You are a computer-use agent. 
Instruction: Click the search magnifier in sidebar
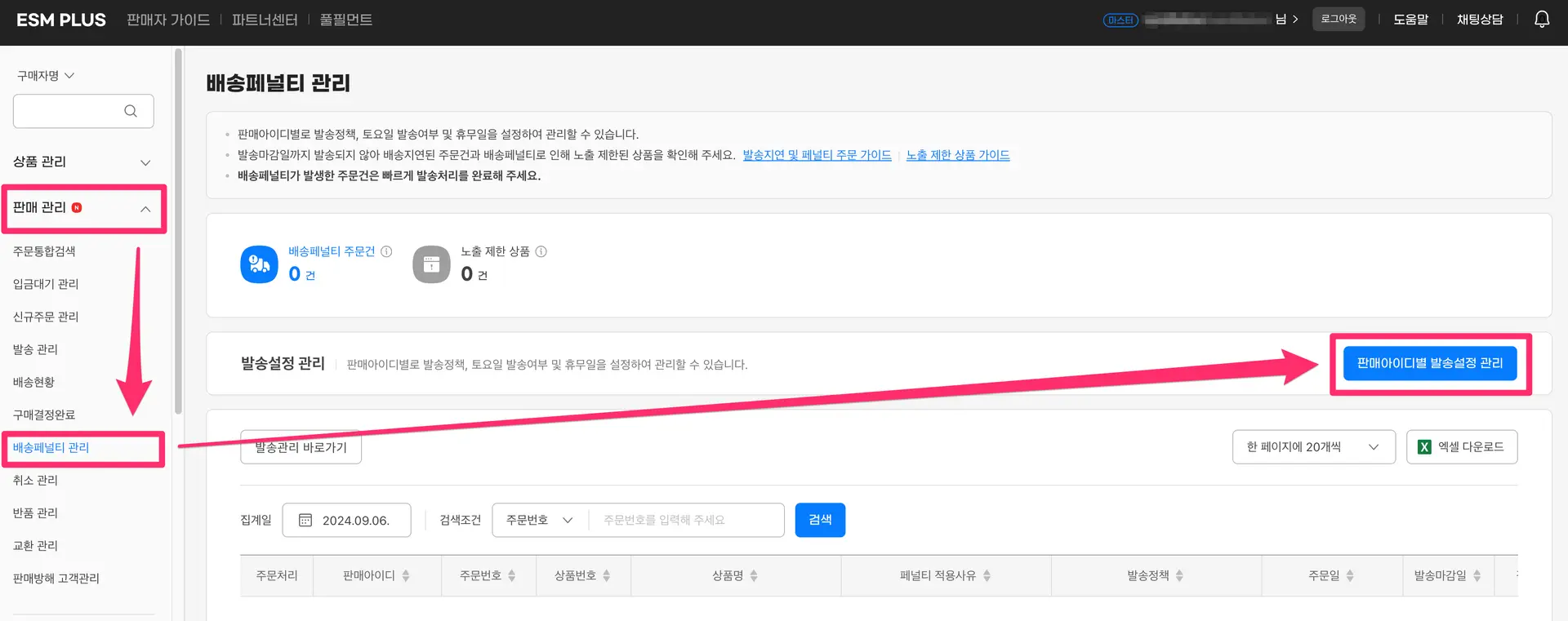click(x=131, y=111)
